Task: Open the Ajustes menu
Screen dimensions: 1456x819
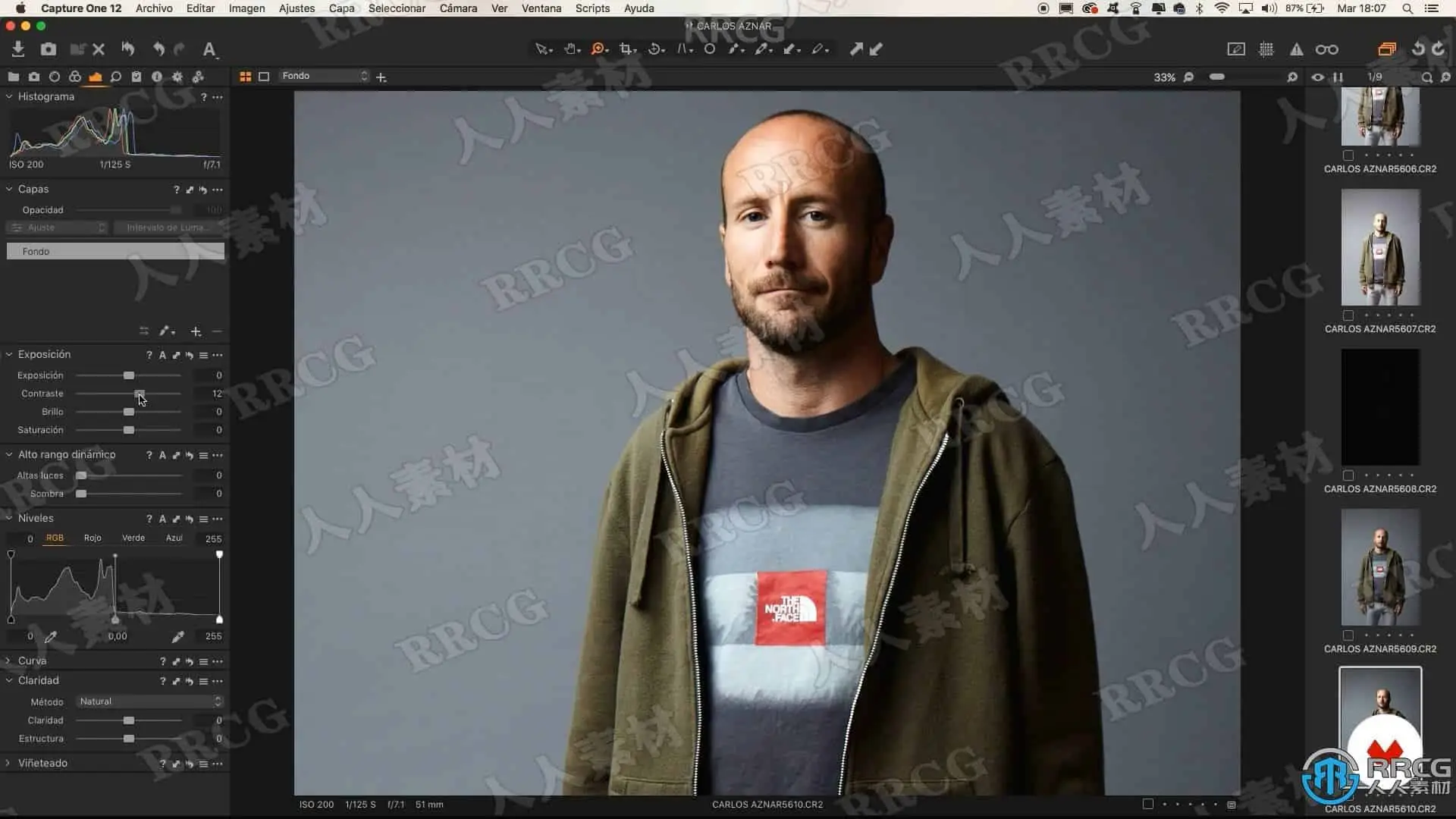Action: (297, 8)
